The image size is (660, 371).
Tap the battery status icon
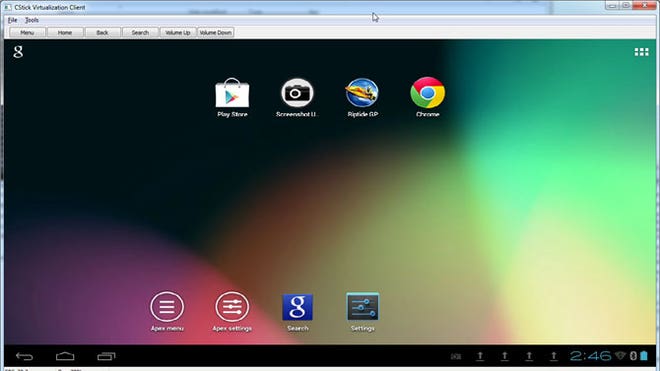pos(644,356)
